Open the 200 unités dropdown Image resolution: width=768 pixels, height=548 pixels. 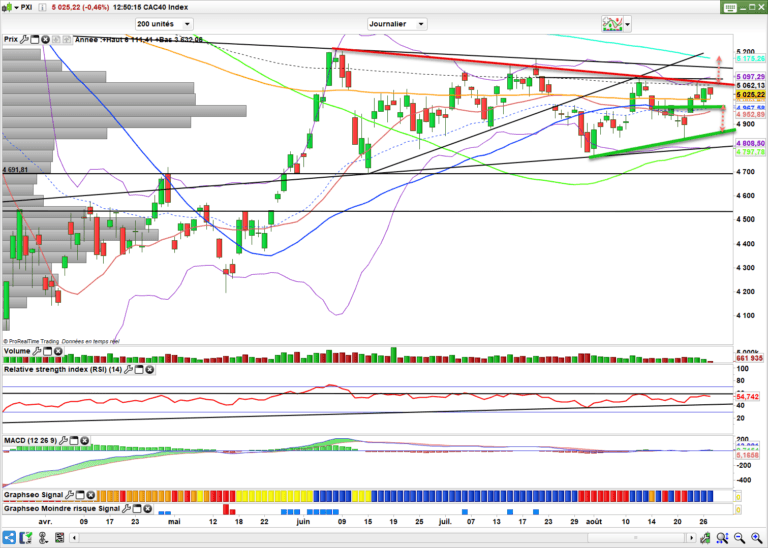[x=189, y=23]
